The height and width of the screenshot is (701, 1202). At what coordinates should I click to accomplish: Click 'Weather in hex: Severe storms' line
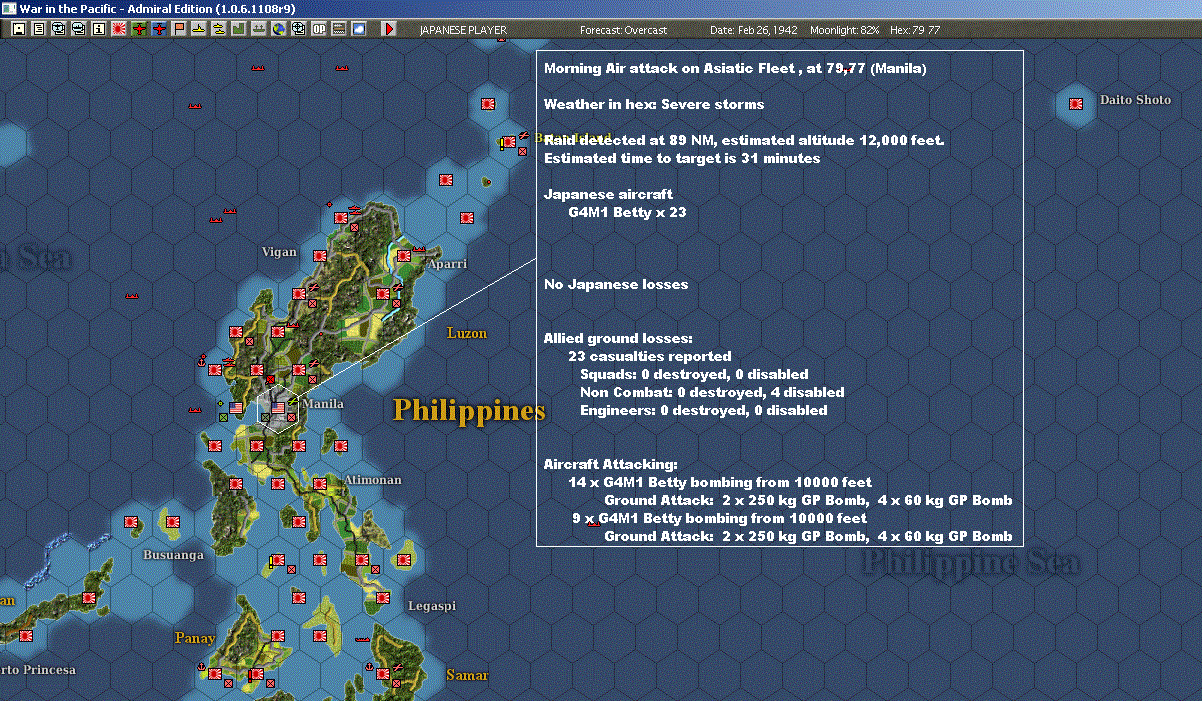[654, 105]
